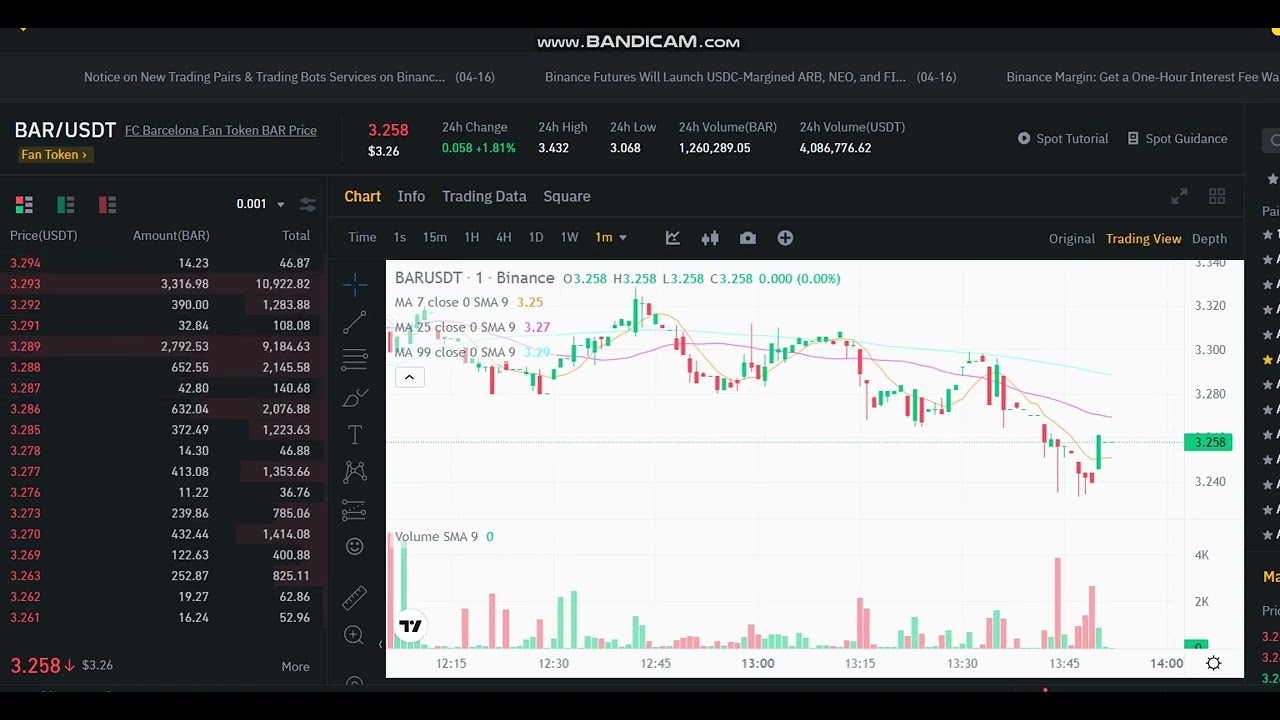Viewport: 1280px width, 720px height.
Task: Select the 15m chart interval
Action: tap(435, 238)
